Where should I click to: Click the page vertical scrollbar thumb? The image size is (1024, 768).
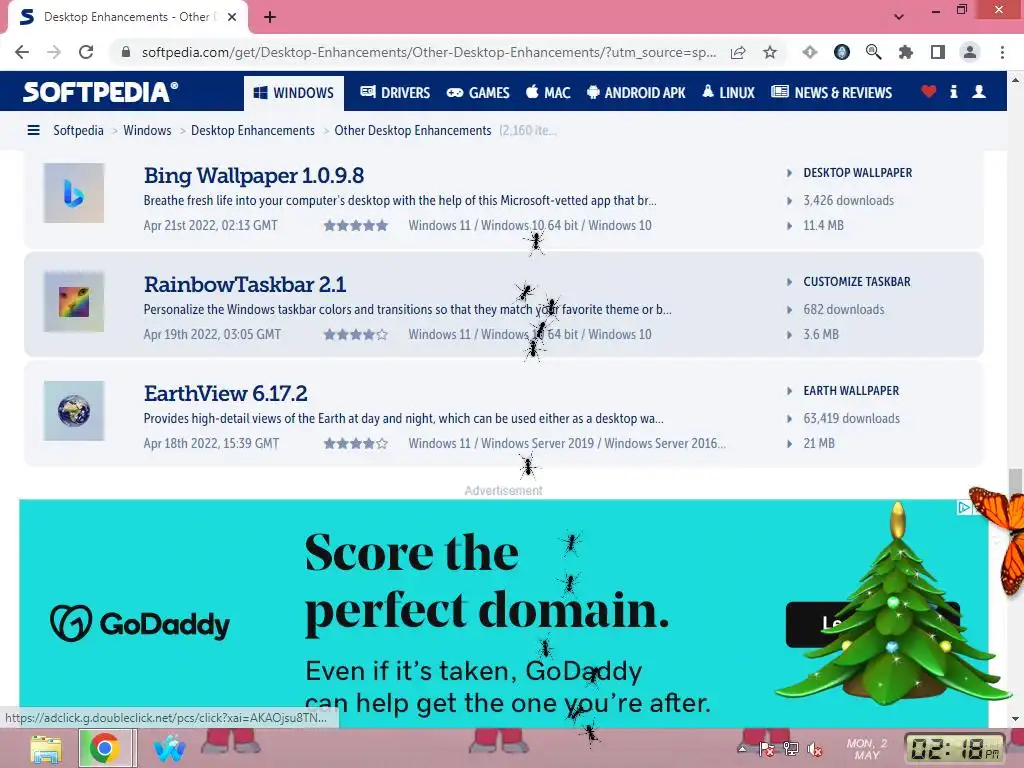click(1015, 482)
